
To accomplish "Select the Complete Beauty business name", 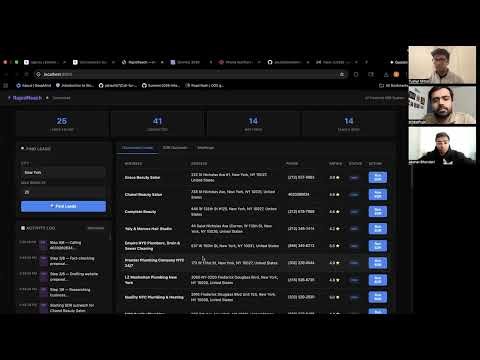I will [x=140, y=212].
